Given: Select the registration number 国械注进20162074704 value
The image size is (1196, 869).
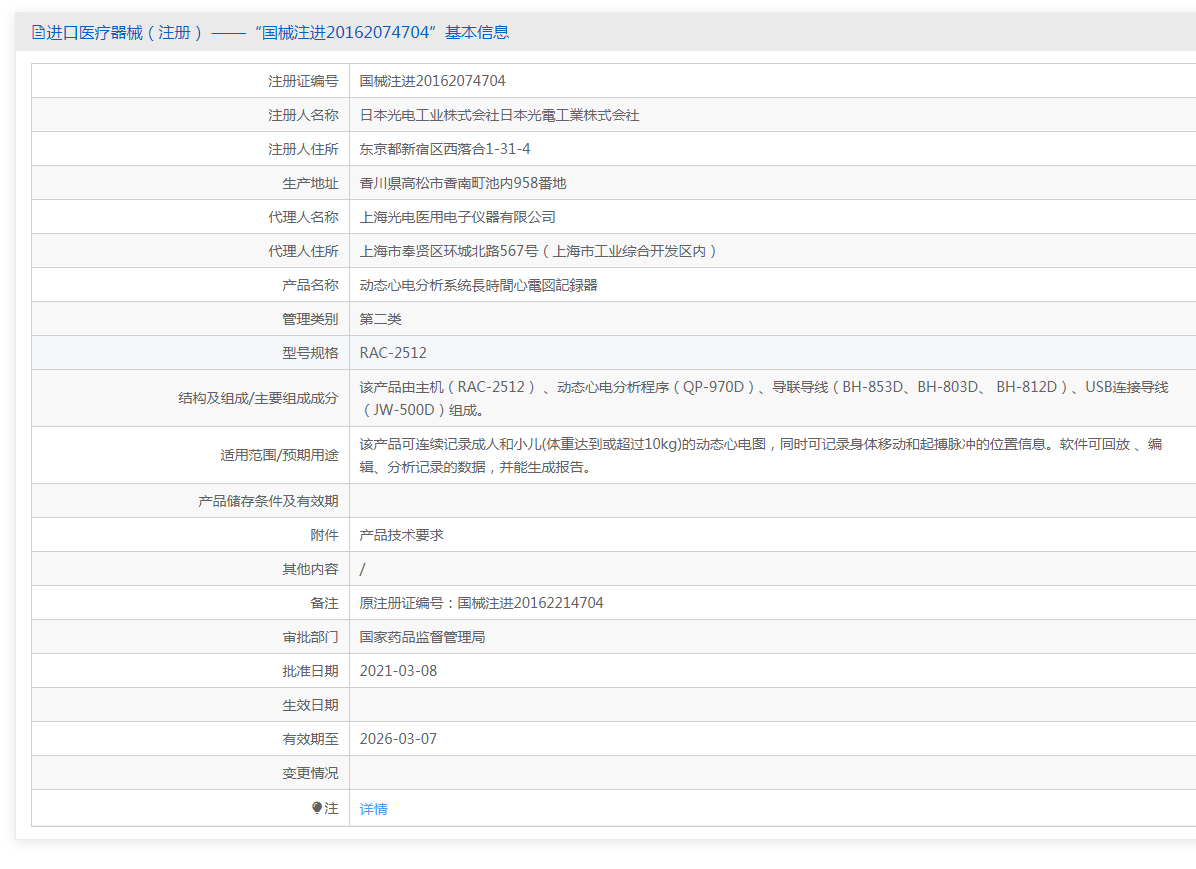Looking at the screenshot, I should click(432, 81).
